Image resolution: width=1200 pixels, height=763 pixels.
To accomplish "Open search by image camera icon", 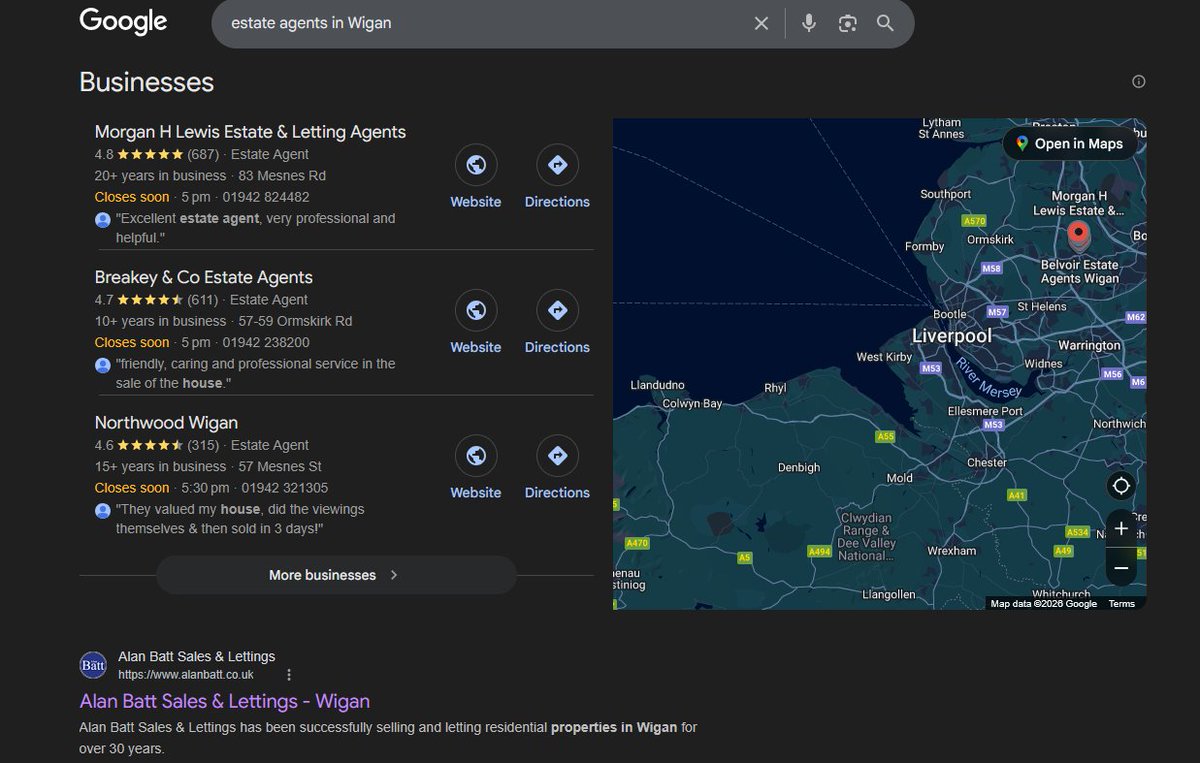I will [848, 23].
